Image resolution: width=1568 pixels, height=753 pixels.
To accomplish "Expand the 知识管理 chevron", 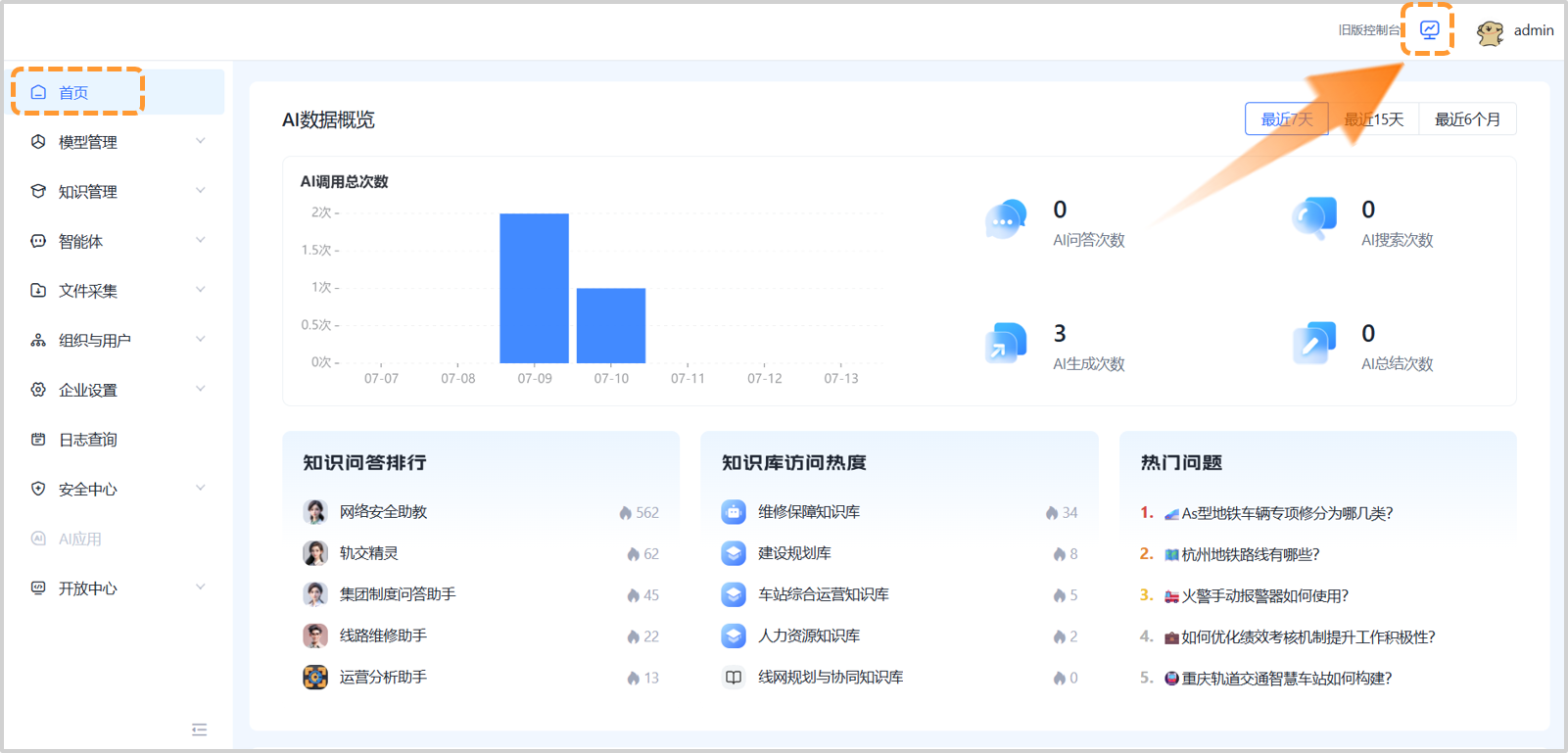I will point(200,190).
